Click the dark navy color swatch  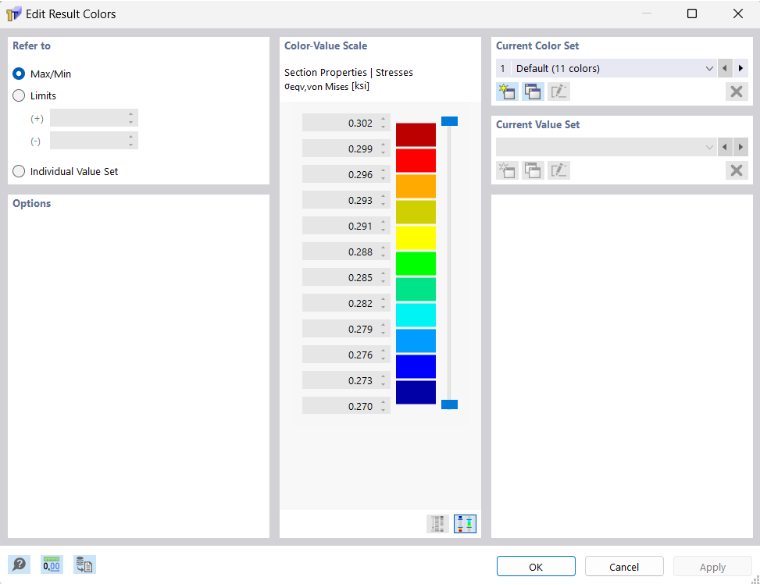[416, 392]
